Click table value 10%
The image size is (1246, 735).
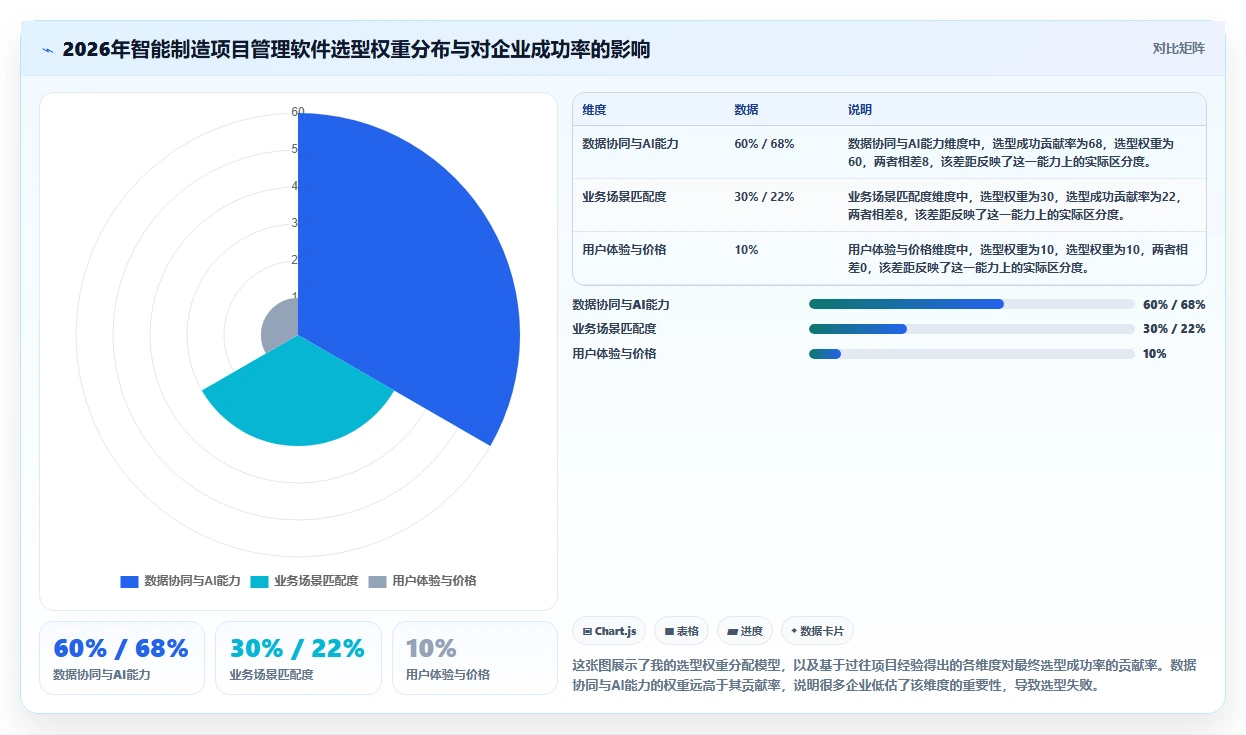(x=746, y=249)
